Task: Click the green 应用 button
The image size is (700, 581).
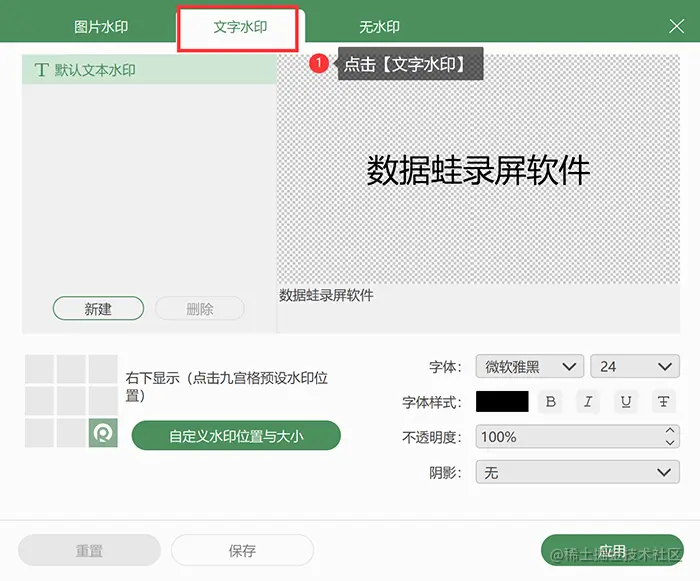Action: point(612,550)
